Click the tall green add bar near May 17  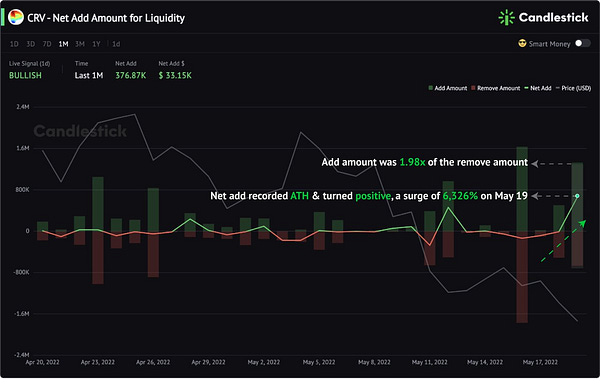point(522,189)
